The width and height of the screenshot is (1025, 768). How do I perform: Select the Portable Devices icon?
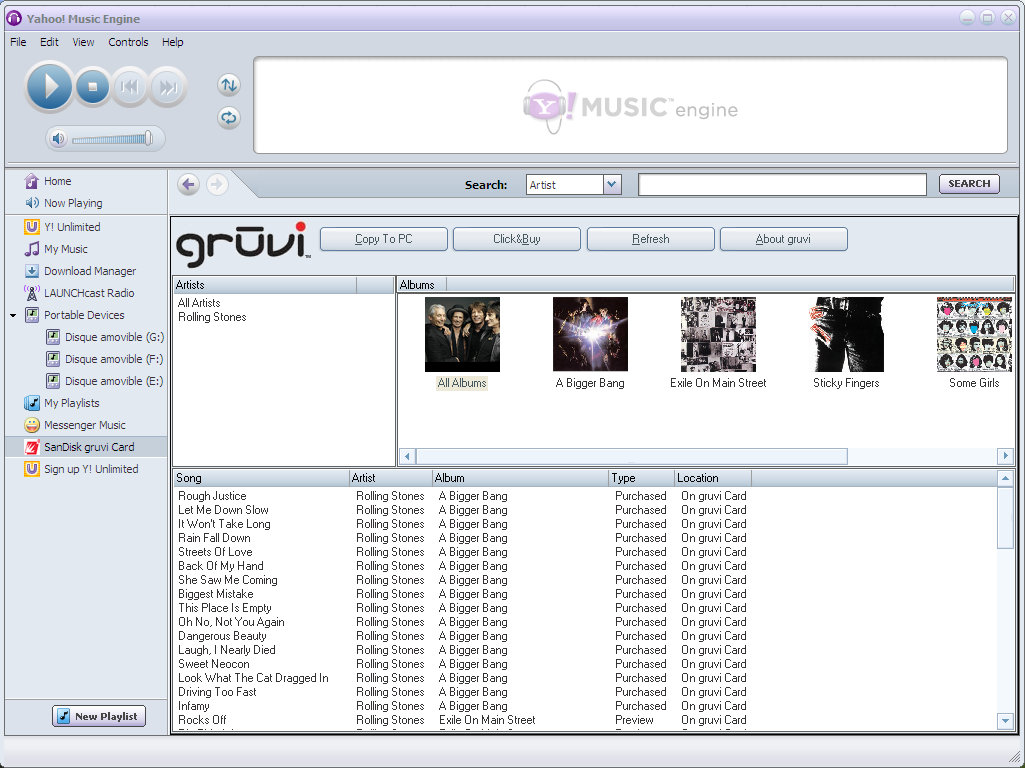click(31, 315)
